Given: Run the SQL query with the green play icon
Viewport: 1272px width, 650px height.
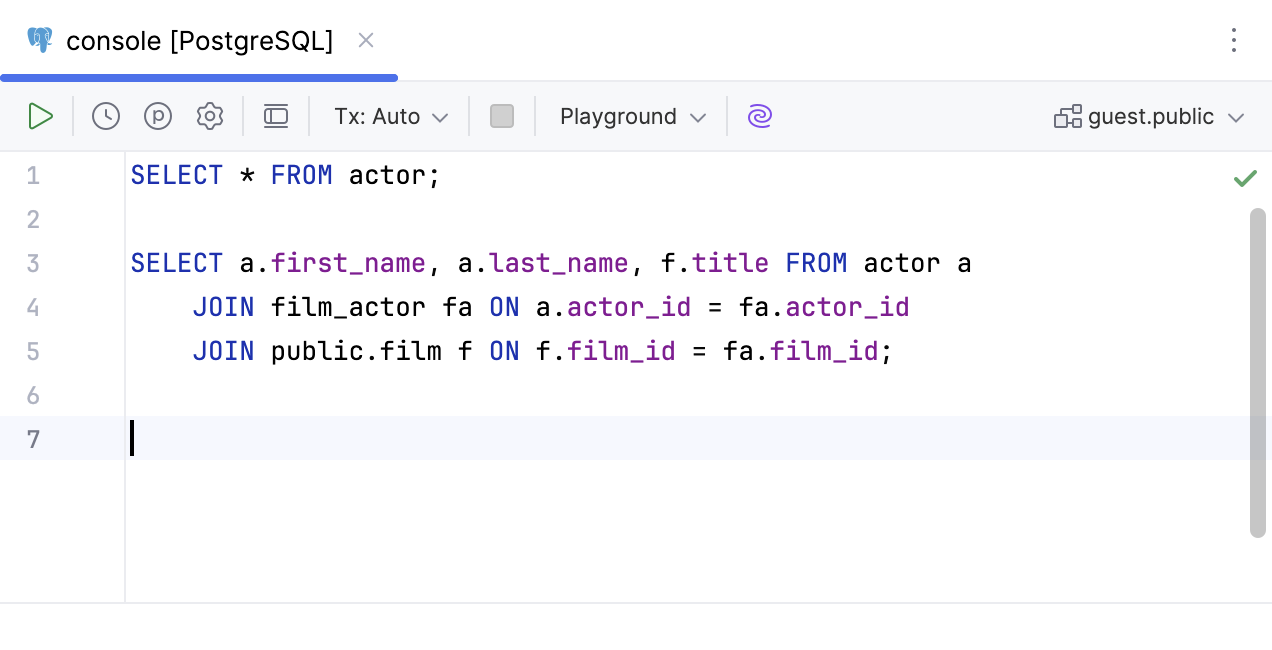Looking at the screenshot, I should pyautogui.click(x=41, y=116).
